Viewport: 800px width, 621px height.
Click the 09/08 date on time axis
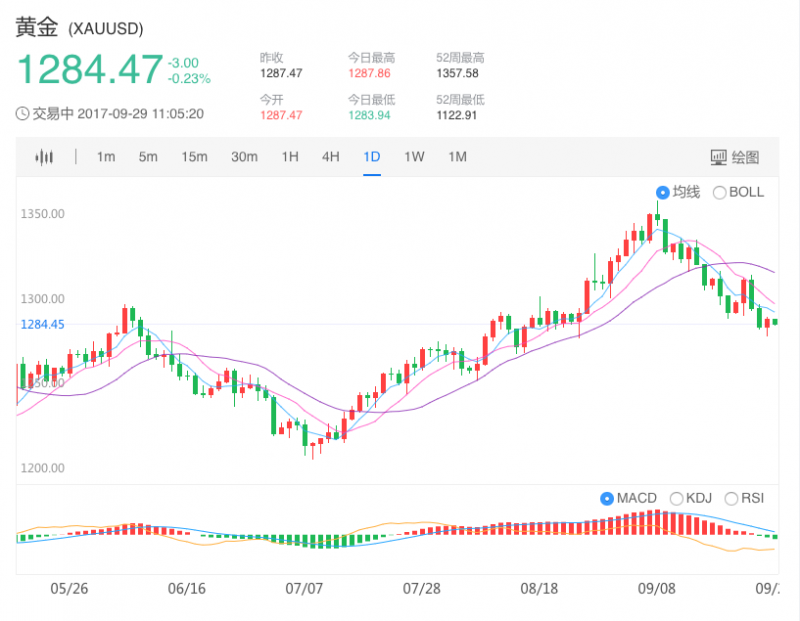[656, 589]
